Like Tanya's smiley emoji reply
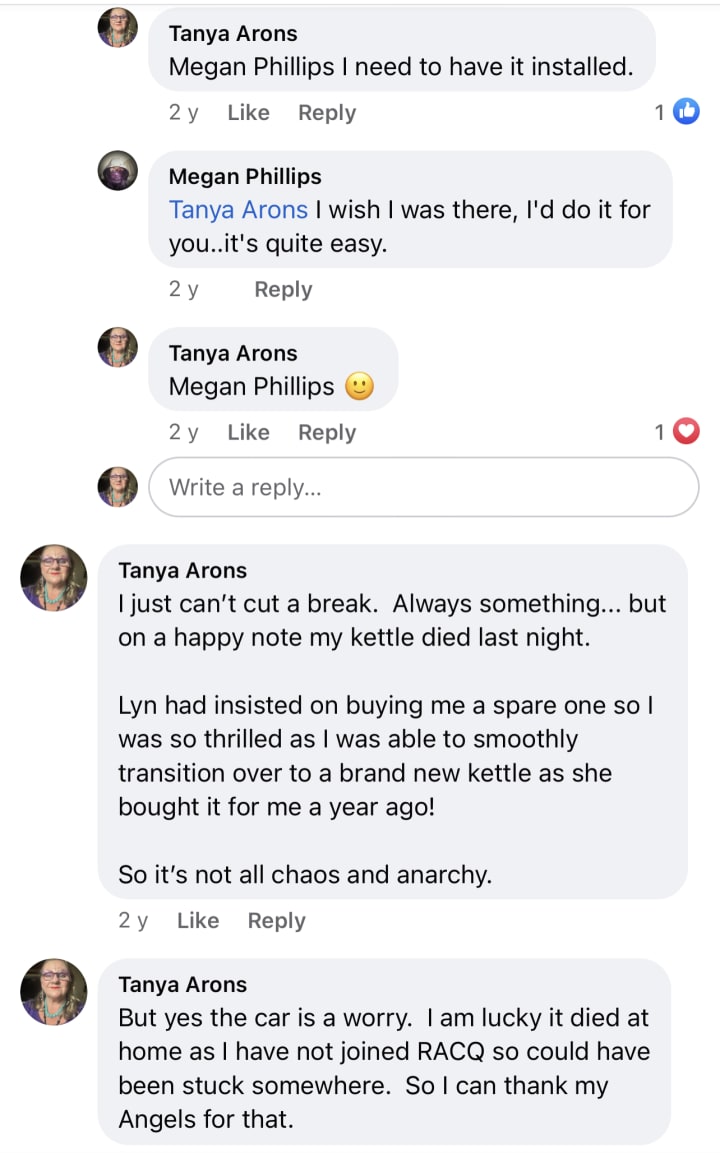Screen dimensions: 720x1153 [x=248, y=433]
